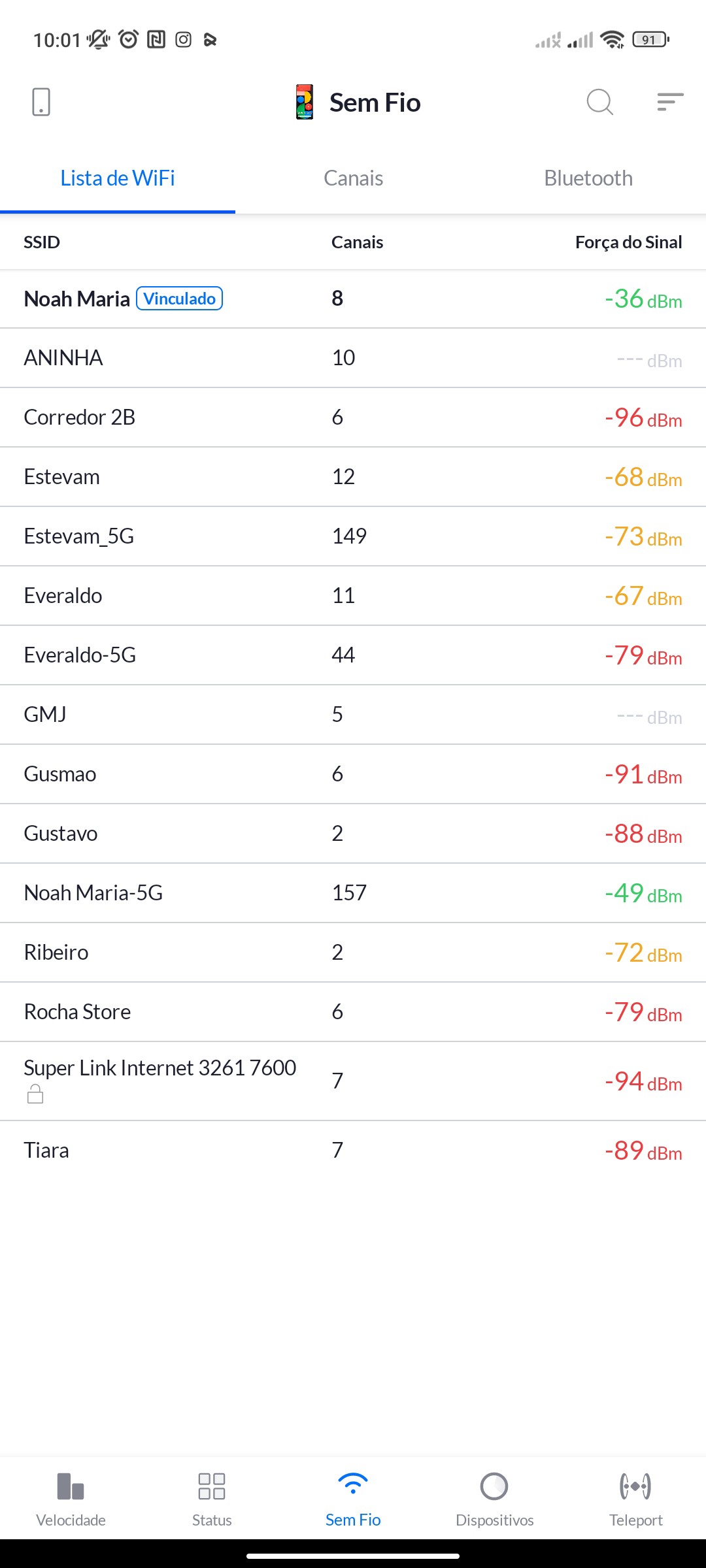706x1568 pixels.
Task: Tap the lock icon under Super Link Internet
Action: 35,1094
